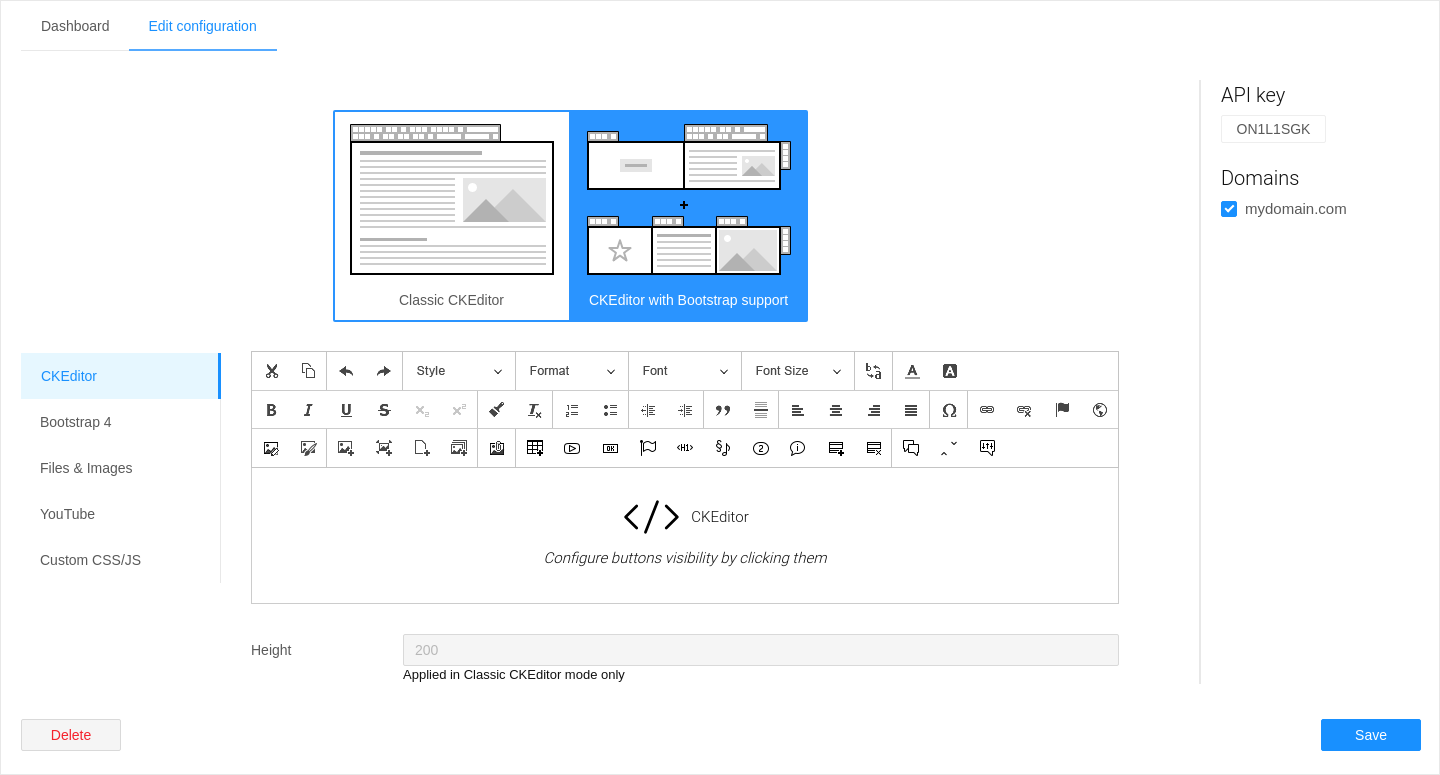Image resolution: width=1440 pixels, height=775 pixels.
Task: Open the Font Size dropdown
Action: click(x=798, y=371)
